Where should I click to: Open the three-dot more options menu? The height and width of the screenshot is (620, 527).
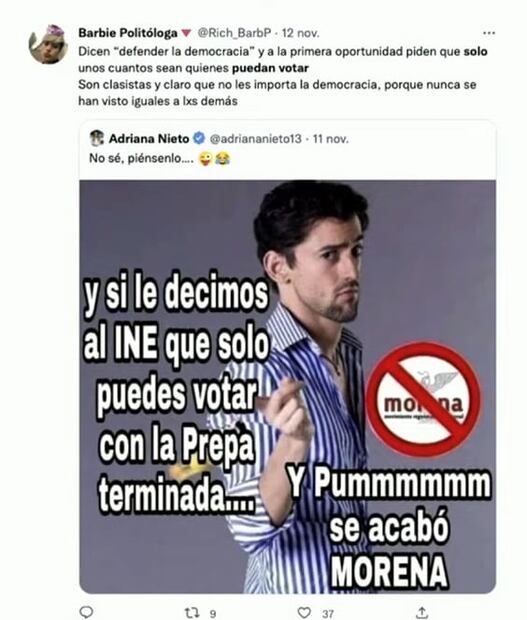(x=489, y=33)
